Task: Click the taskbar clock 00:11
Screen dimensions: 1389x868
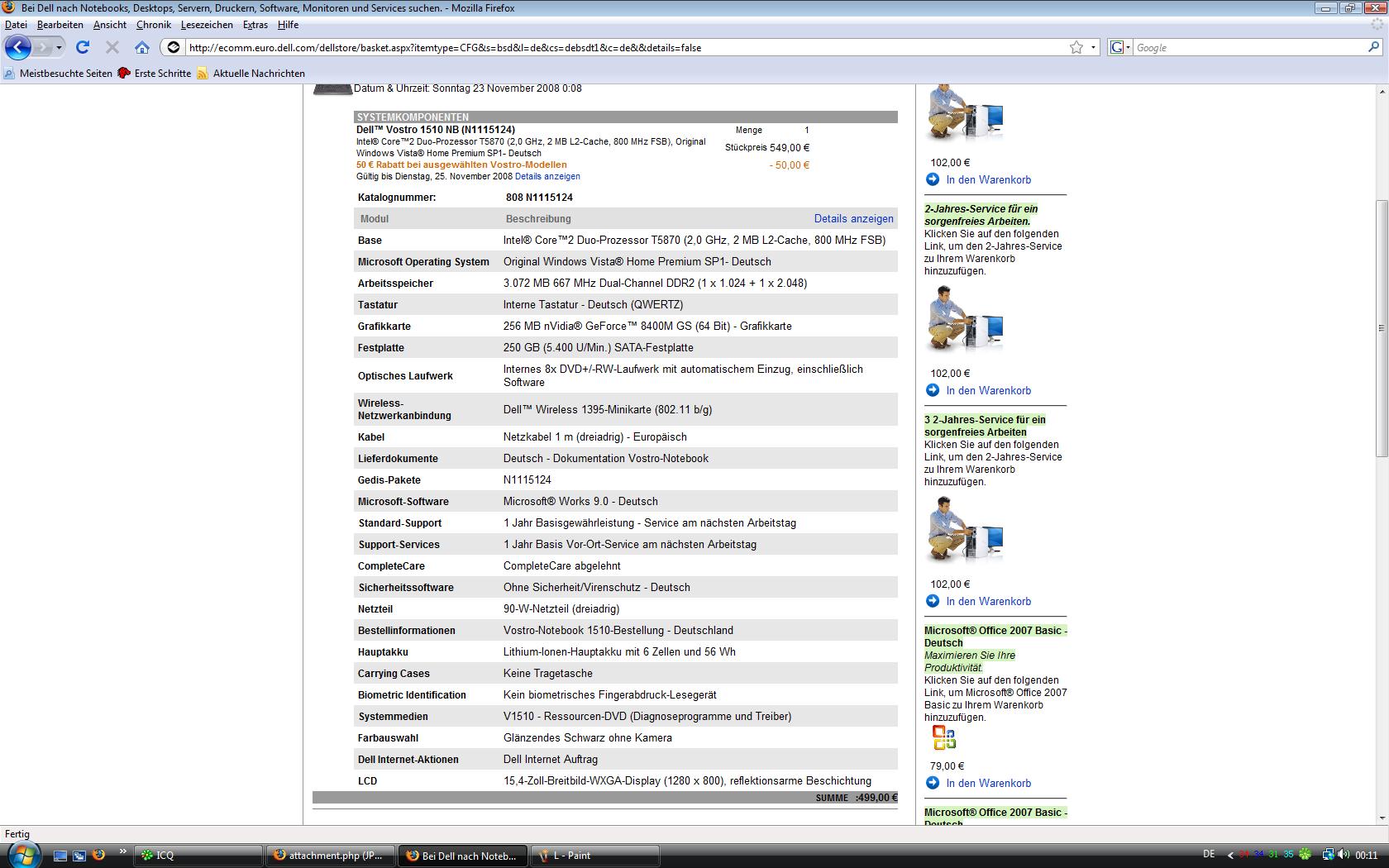Action: click(1366, 856)
